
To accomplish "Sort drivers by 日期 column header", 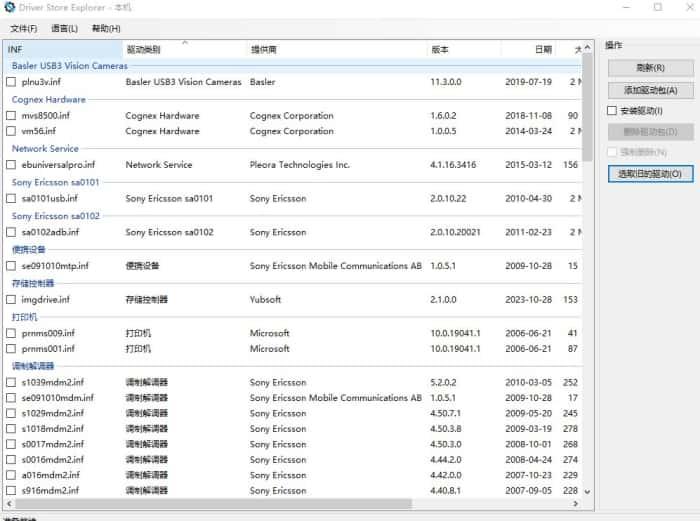I will pos(542,49).
